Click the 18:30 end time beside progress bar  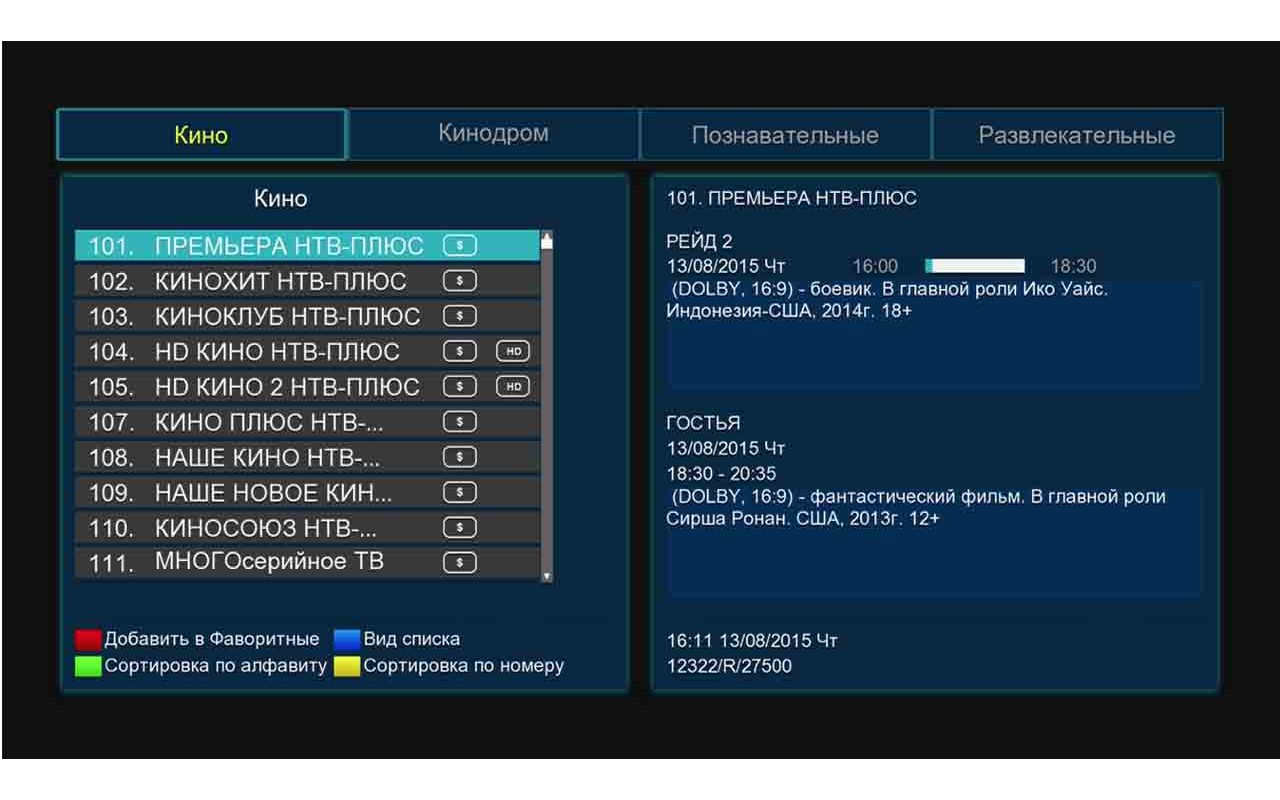pyautogui.click(x=1073, y=266)
